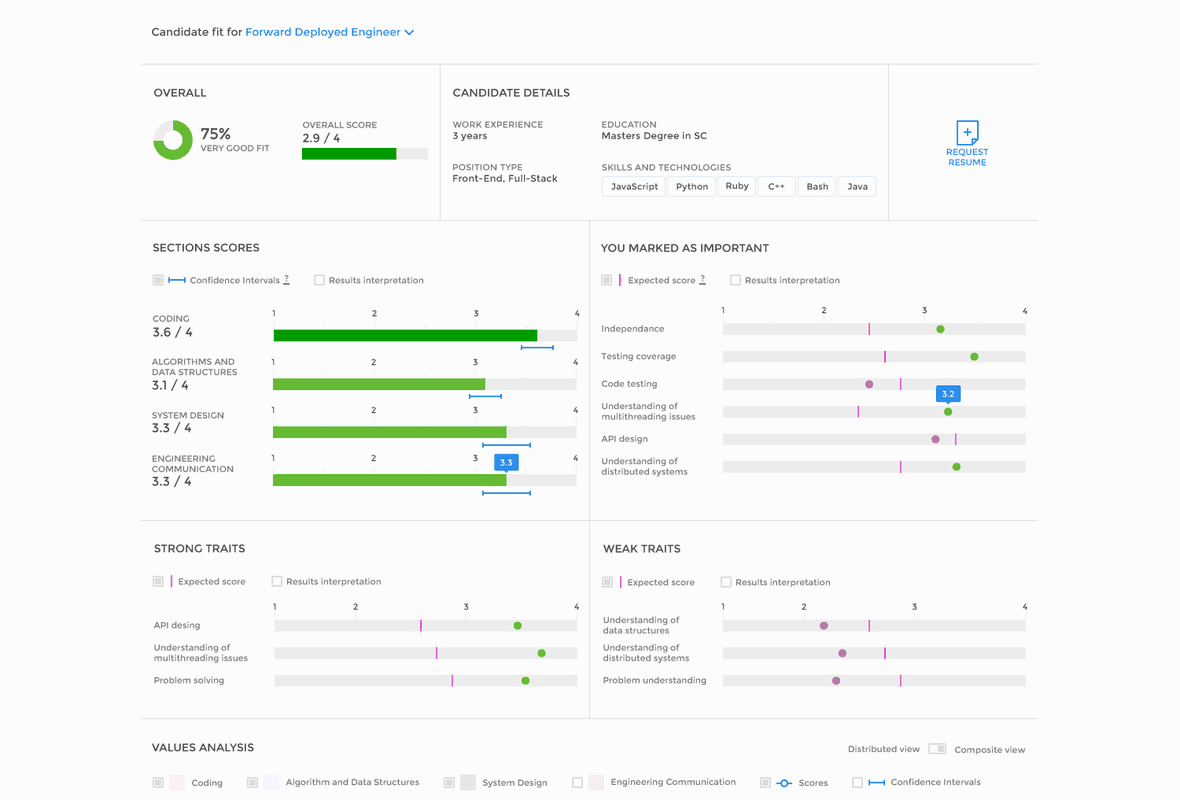Enable Engineering Communication checkbox in Values Analysis

[577, 783]
